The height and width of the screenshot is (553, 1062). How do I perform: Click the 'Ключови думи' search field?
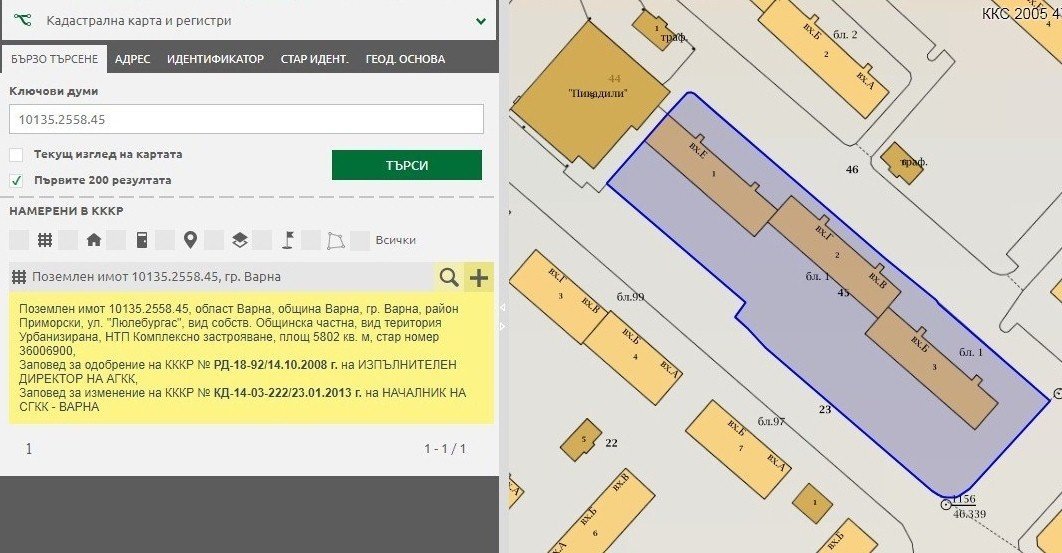tap(246, 119)
